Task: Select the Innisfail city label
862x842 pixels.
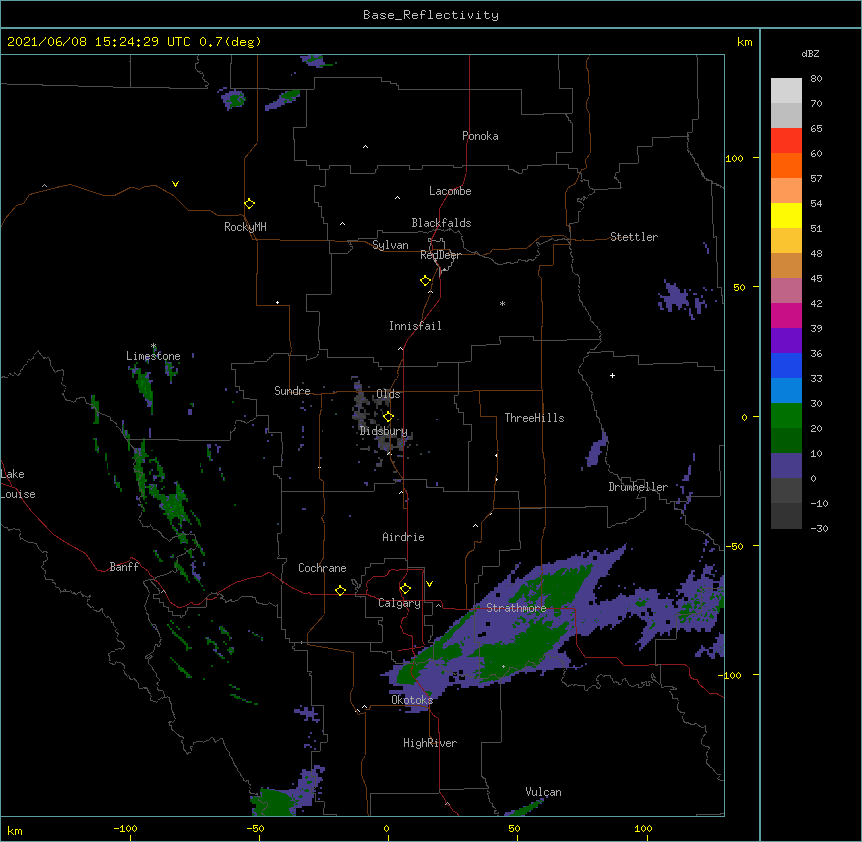Action: [x=415, y=326]
